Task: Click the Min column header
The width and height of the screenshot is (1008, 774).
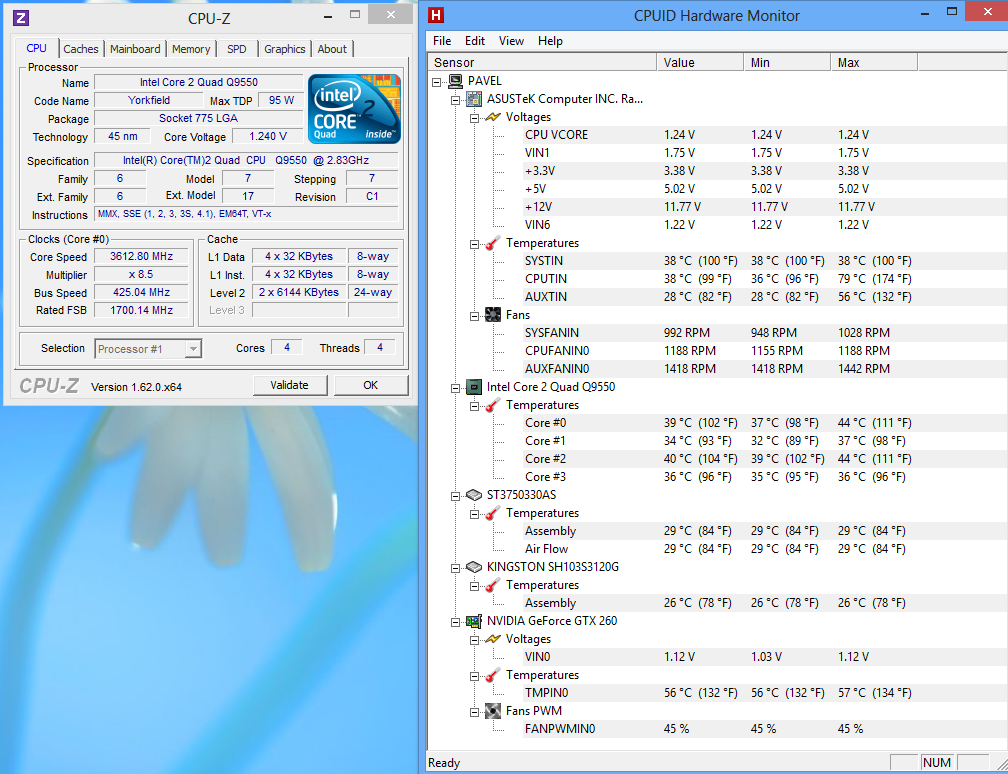Action: coord(787,62)
